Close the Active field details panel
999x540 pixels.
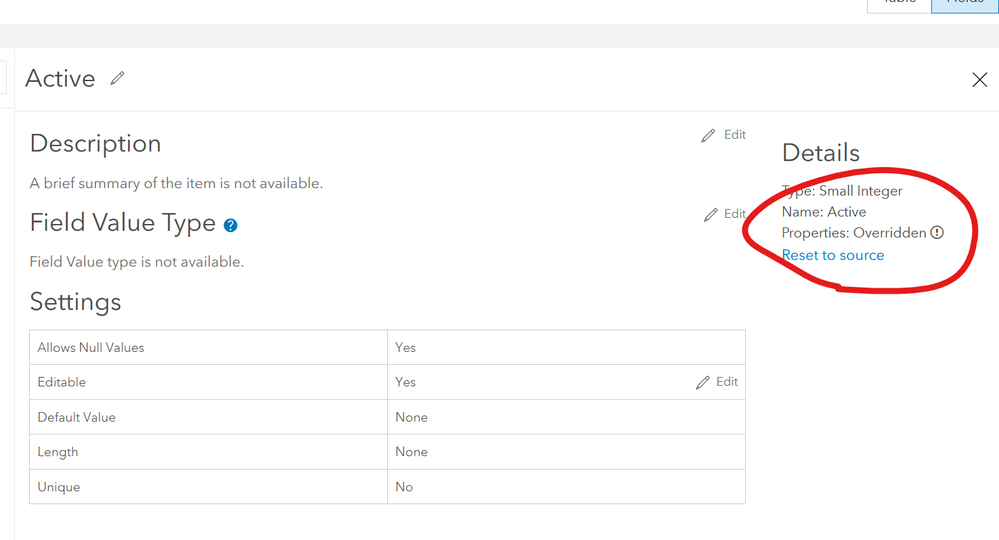click(979, 80)
